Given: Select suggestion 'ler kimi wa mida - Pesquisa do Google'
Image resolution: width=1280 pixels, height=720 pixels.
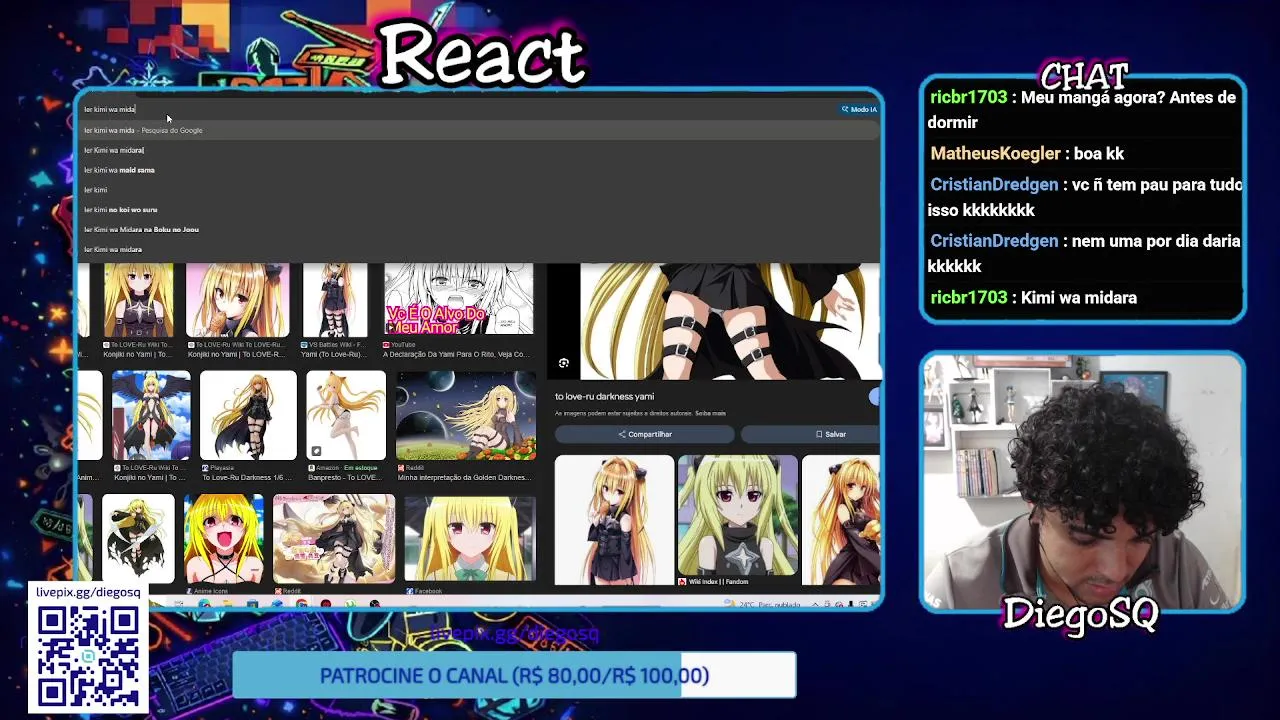Looking at the screenshot, I should [x=479, y=130].
